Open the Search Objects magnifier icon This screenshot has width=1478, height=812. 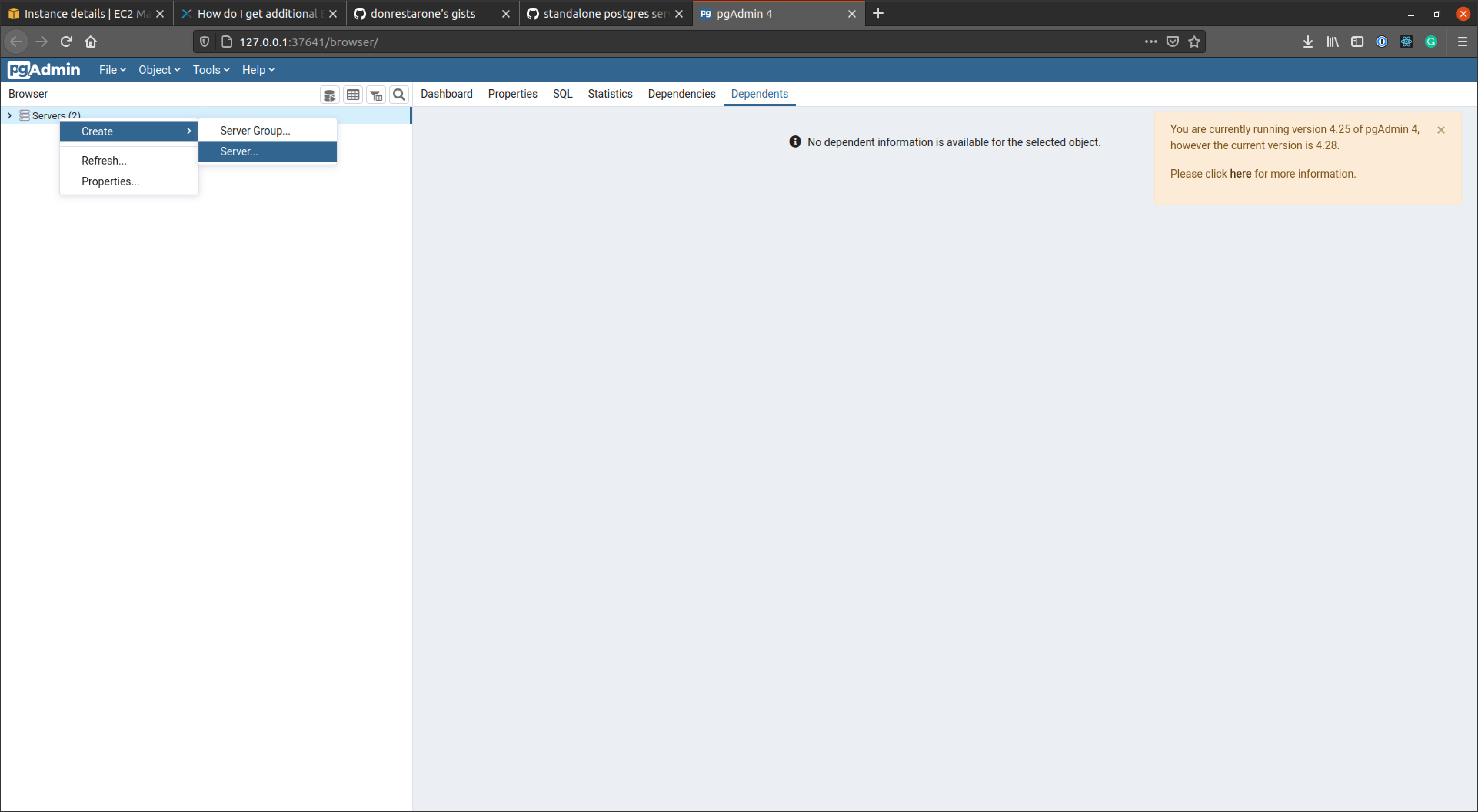tap(399, 95)
